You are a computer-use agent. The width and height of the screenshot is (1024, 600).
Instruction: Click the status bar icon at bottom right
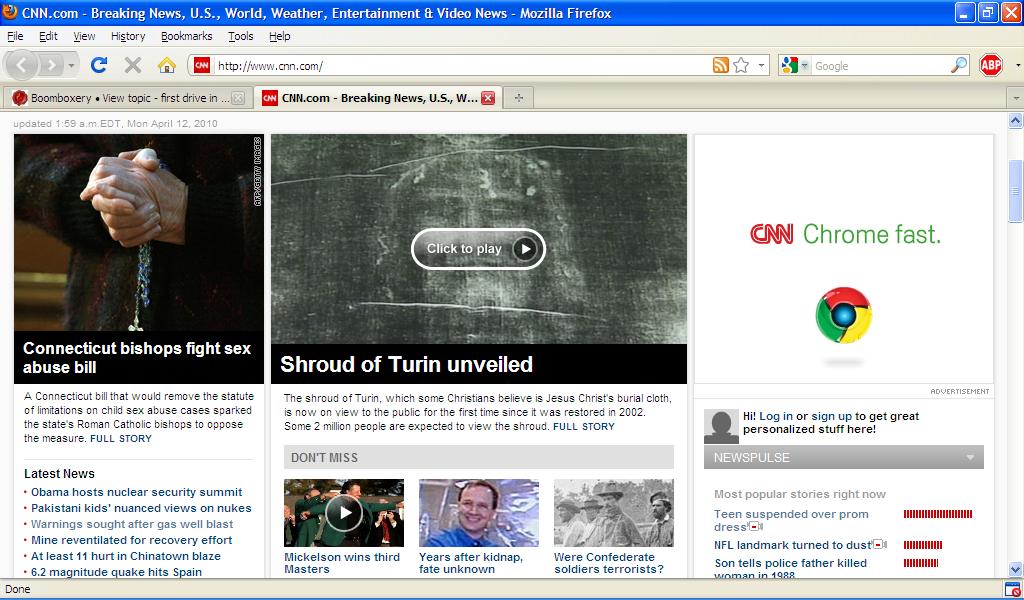(1012, 590)
